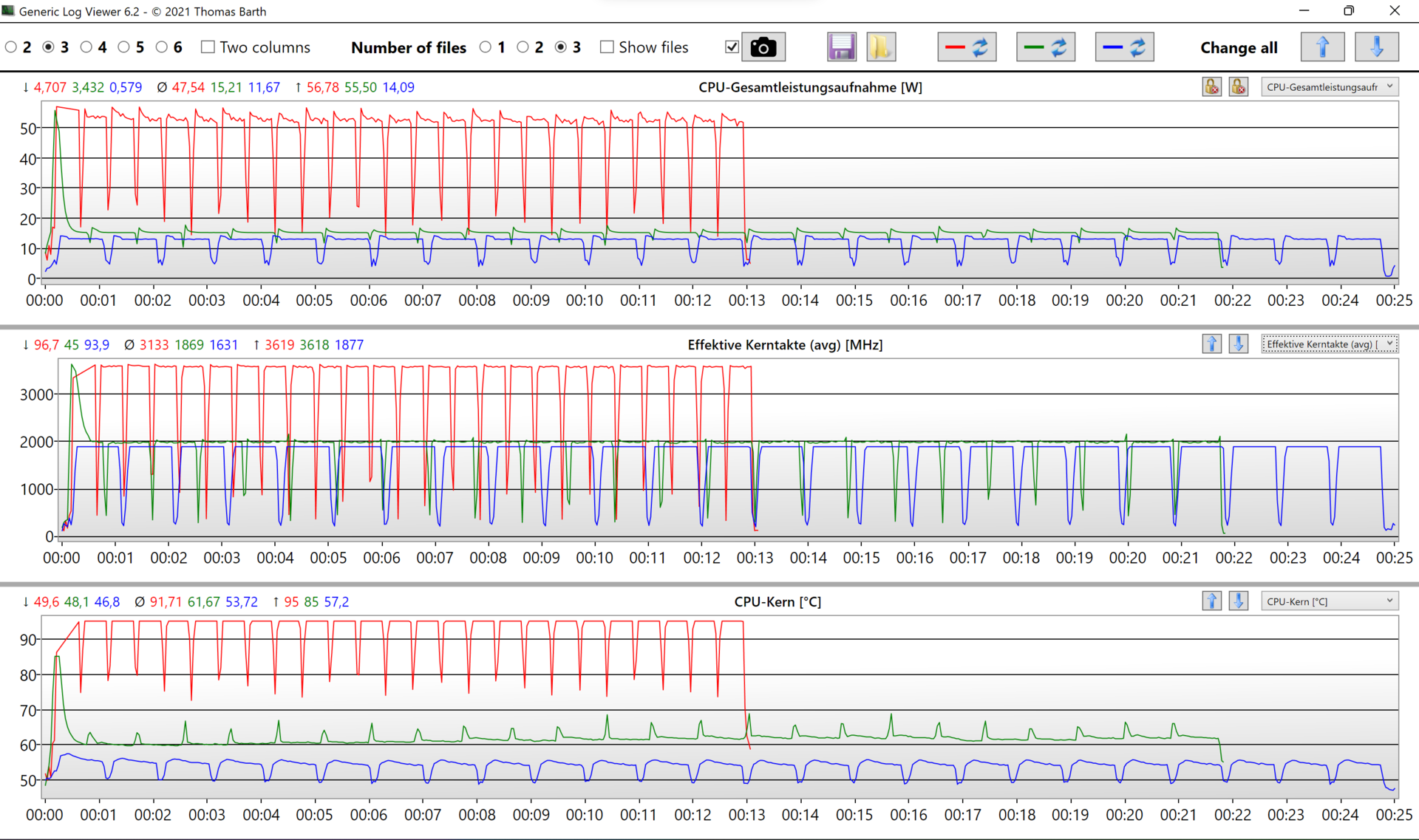Move Effektive Kerntakte chart up arrow

(x=1211, y=344)
